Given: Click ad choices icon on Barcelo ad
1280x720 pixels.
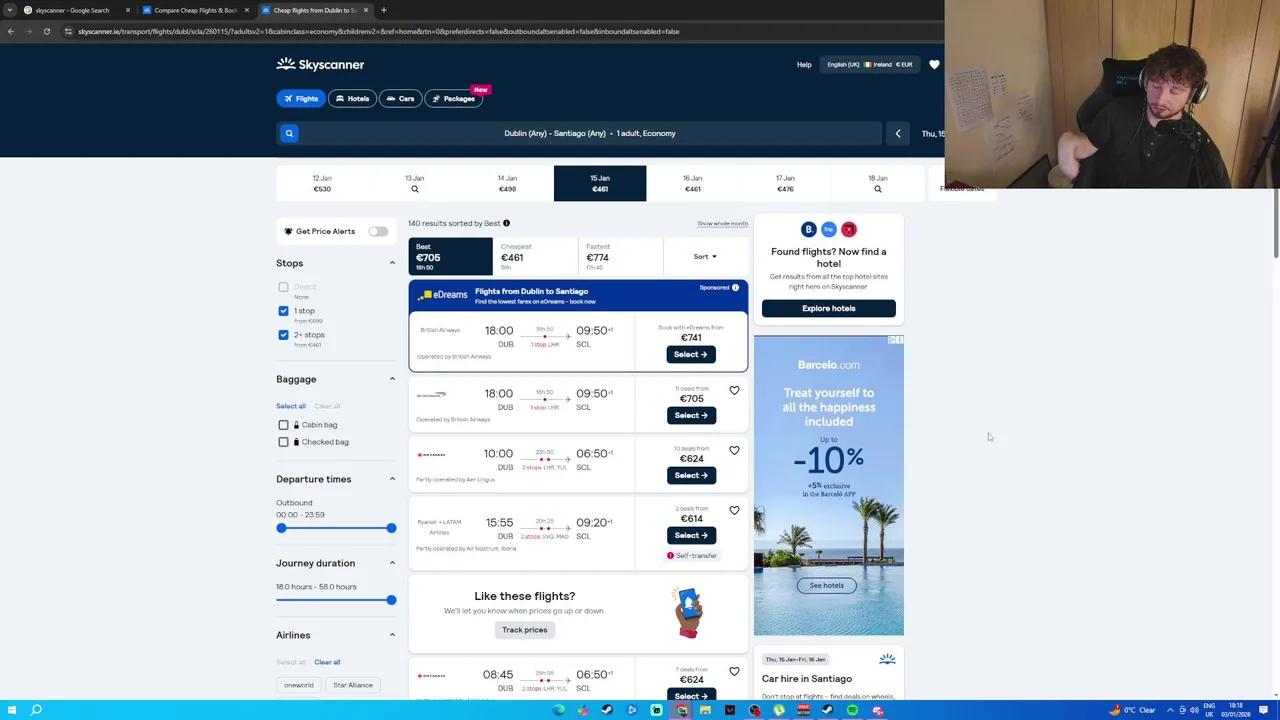Looking at the screenshot, I should [x=895, y=340].
